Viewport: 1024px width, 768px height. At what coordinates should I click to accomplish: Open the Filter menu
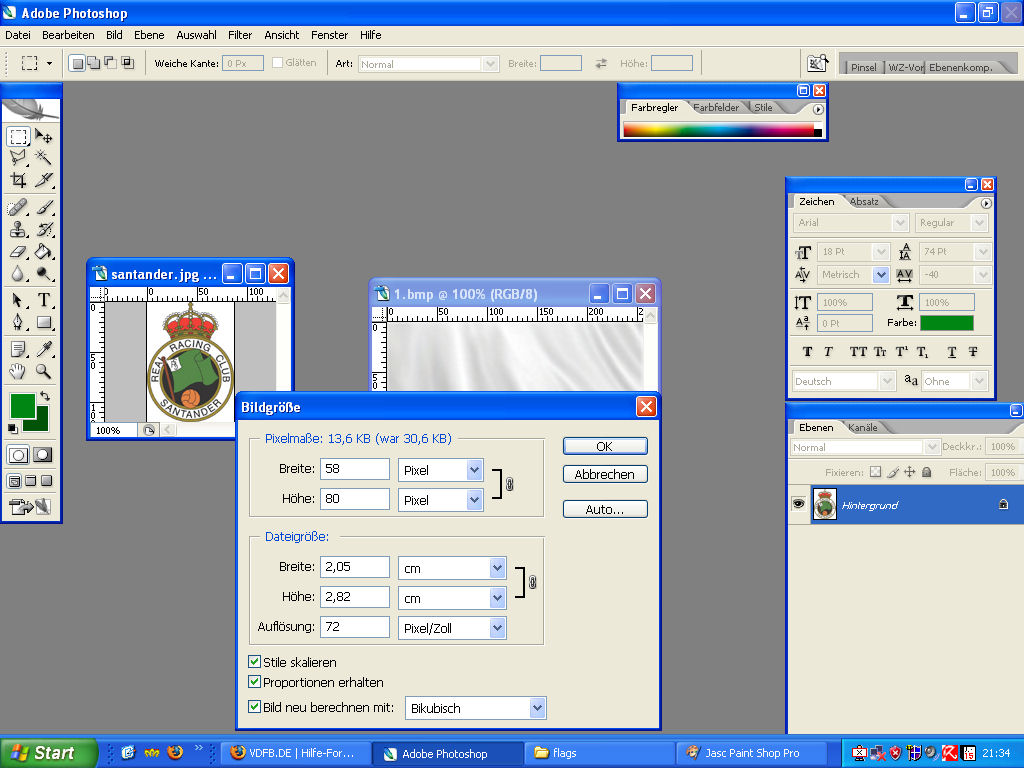pyautogui.click(x=240, y=35)
